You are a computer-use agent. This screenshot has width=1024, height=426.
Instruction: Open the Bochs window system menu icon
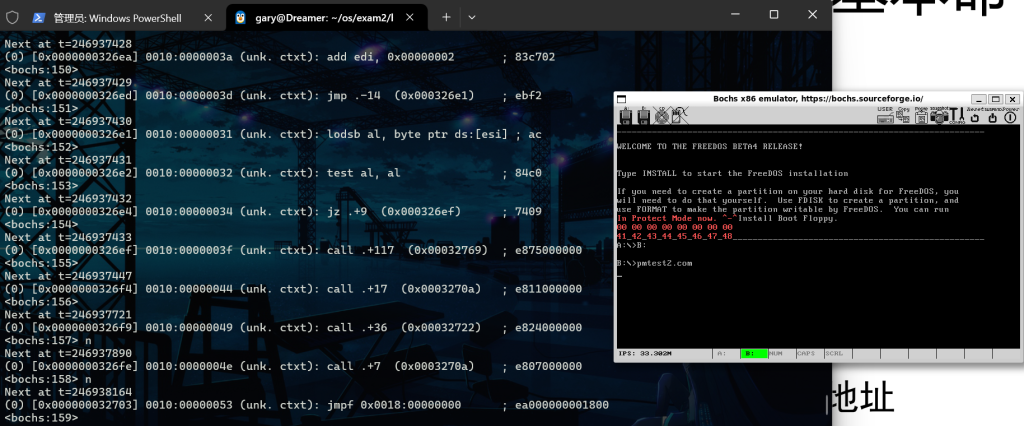point(621,98)
